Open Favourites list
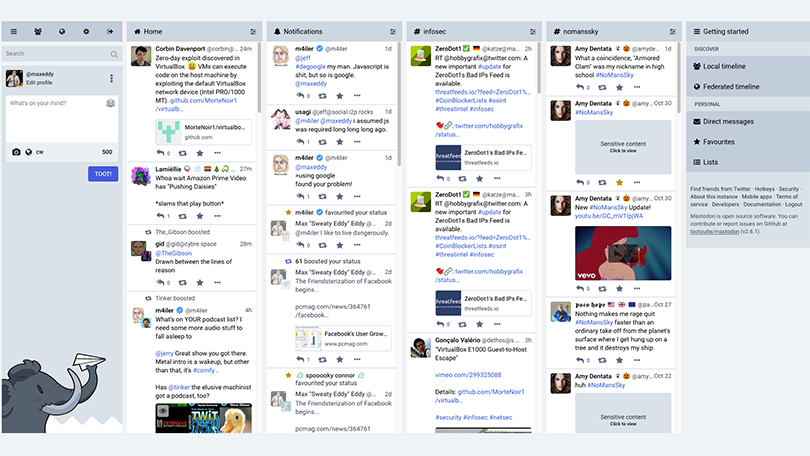810x456 pixels. 748,141
